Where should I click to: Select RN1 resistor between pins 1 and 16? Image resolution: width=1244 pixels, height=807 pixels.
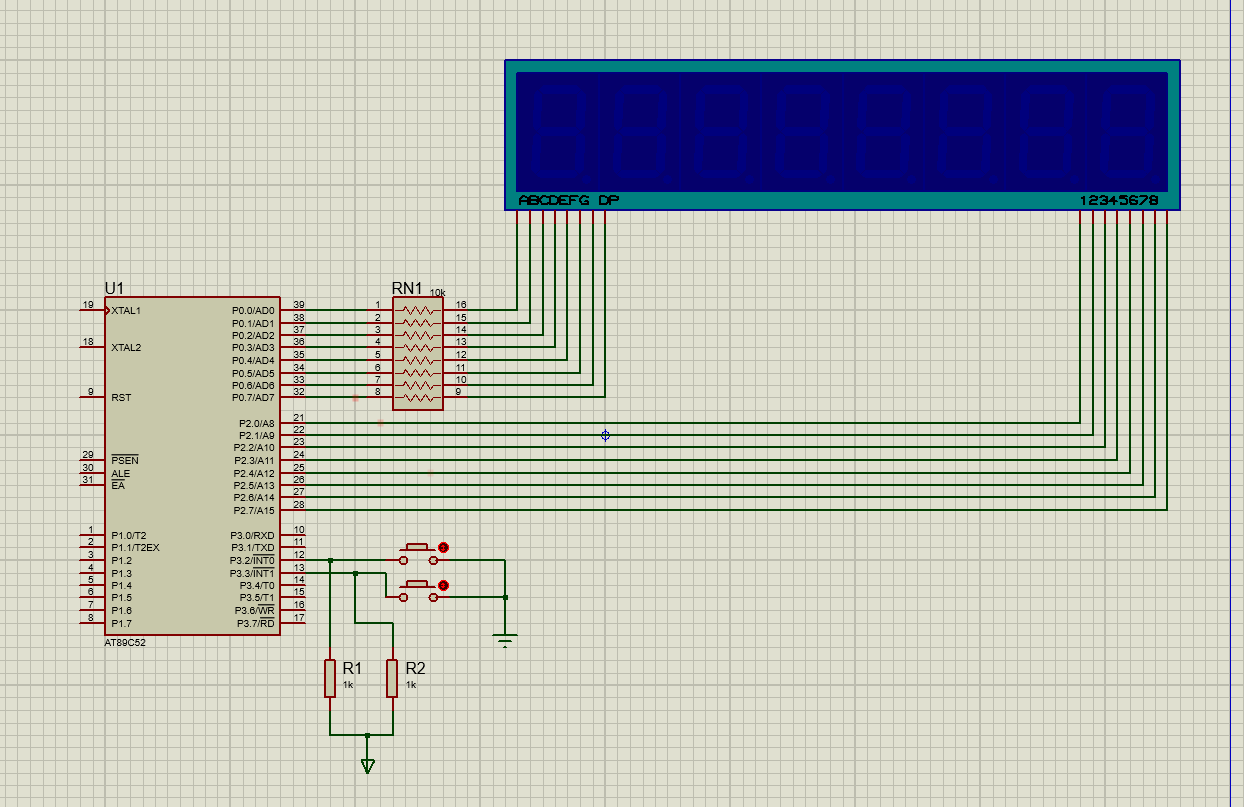click(x=418, y=310)
